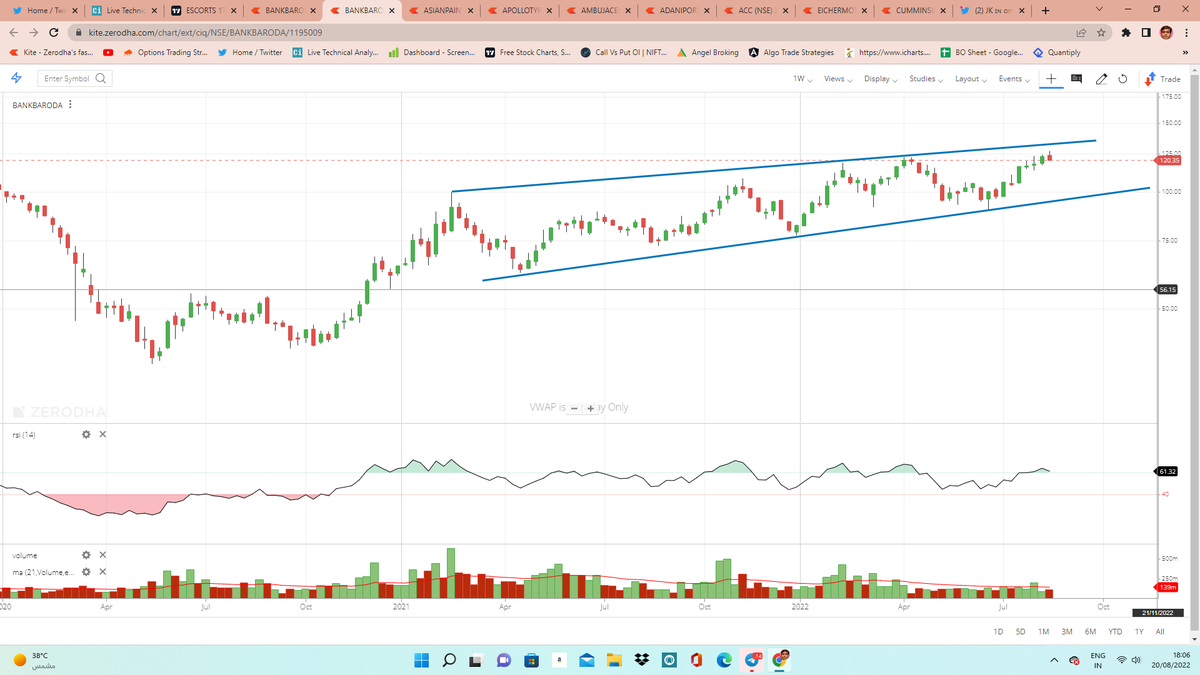Remove the volume study
Image resolution: width=1200 pixels, height=675 pixels.
103,555
